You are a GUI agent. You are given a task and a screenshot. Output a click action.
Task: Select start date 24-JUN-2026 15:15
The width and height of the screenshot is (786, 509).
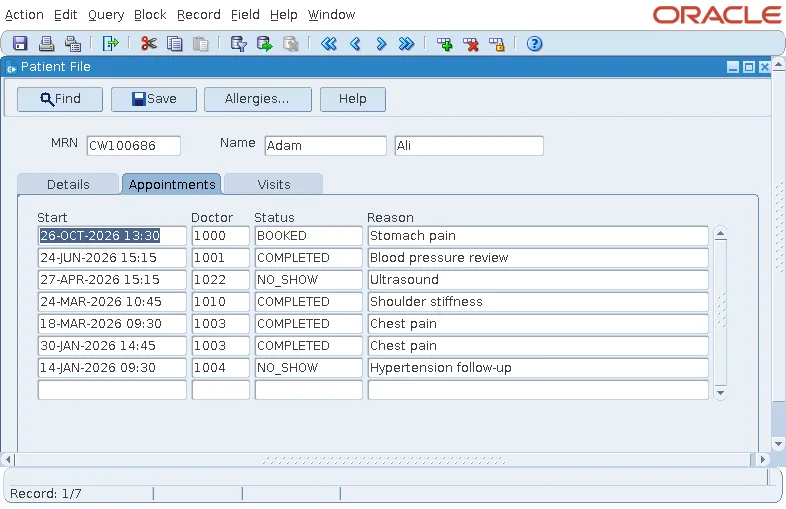[112, 258]
